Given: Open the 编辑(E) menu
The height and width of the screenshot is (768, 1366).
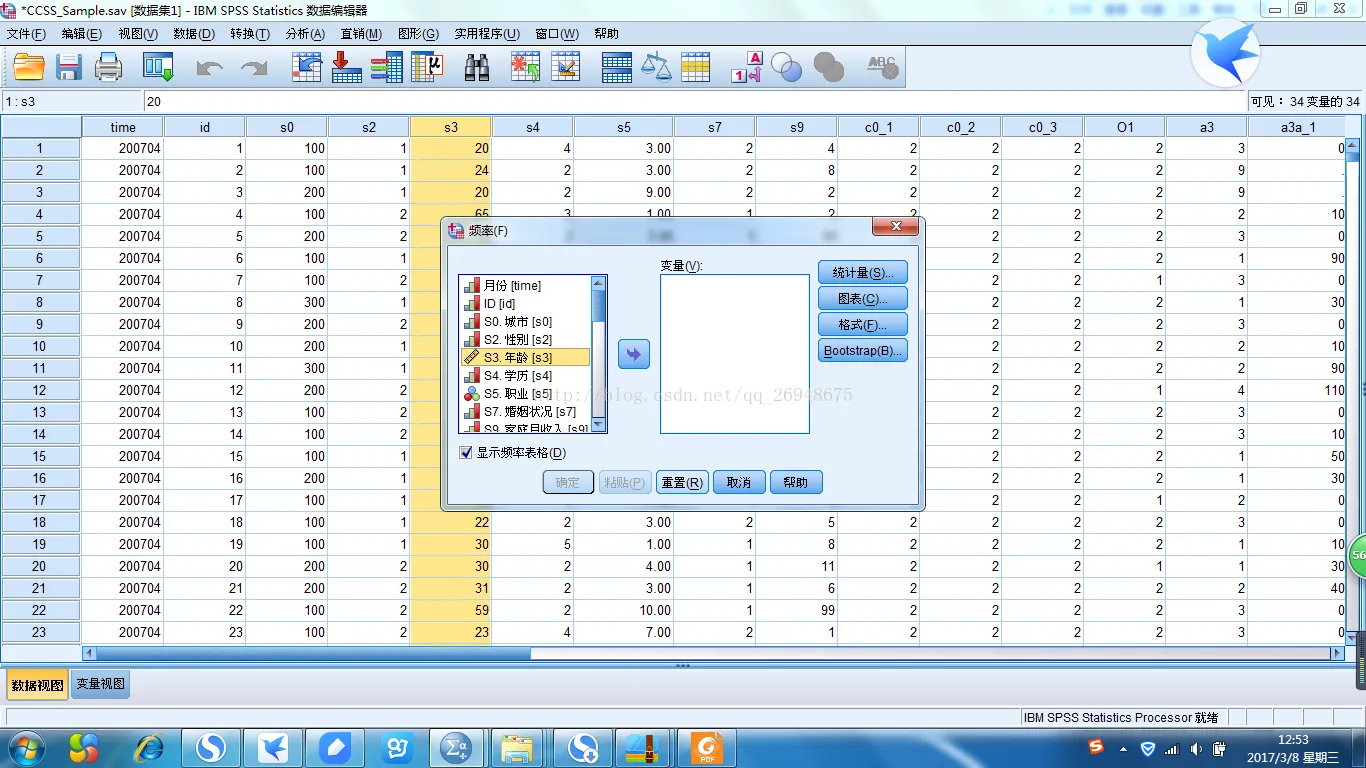Looking at the screenshot, I should [81, 34].
